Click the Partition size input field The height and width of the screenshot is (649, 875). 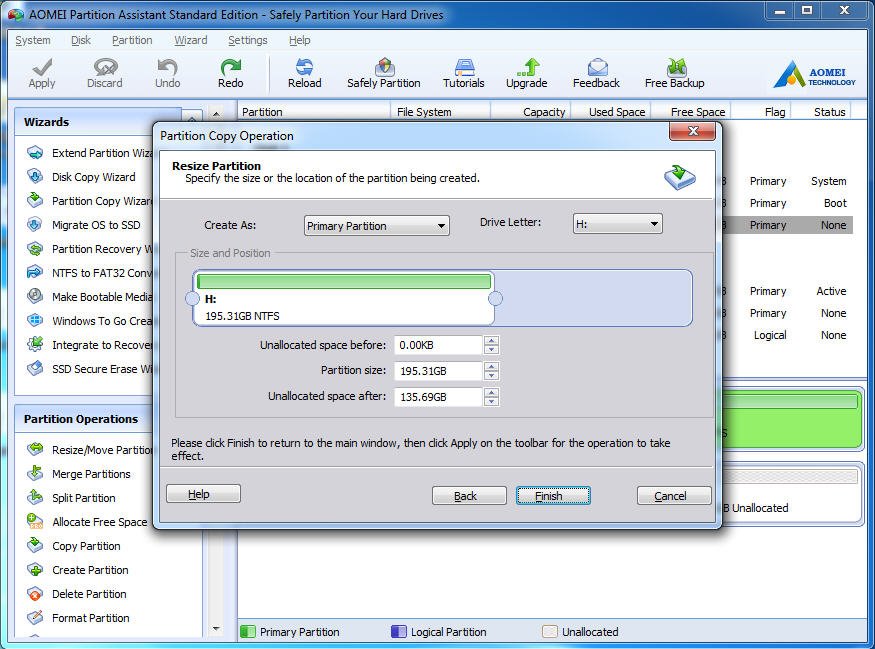[x=438, y=371]
